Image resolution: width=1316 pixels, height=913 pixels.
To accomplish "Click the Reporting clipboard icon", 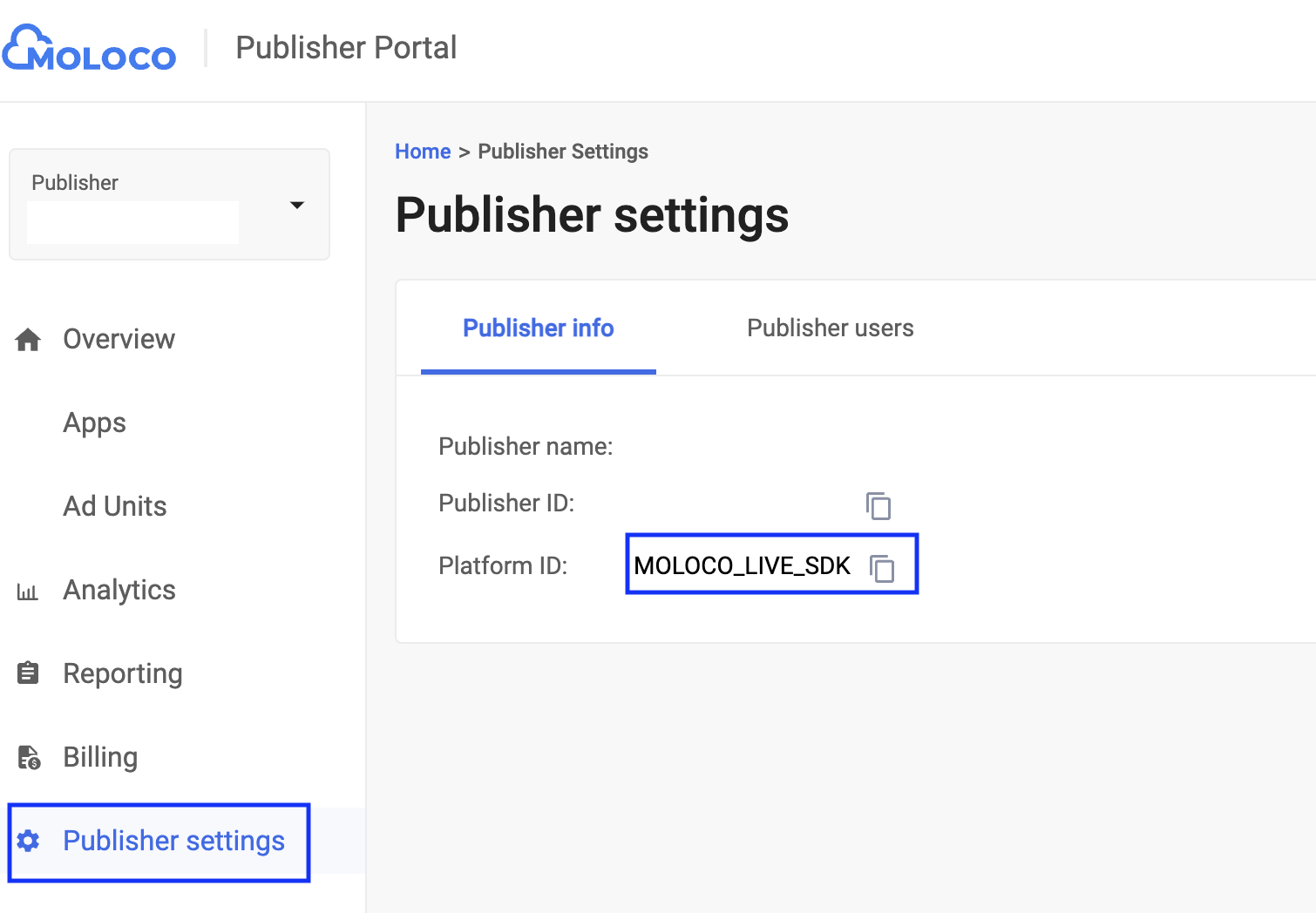I will coord(28,673).
